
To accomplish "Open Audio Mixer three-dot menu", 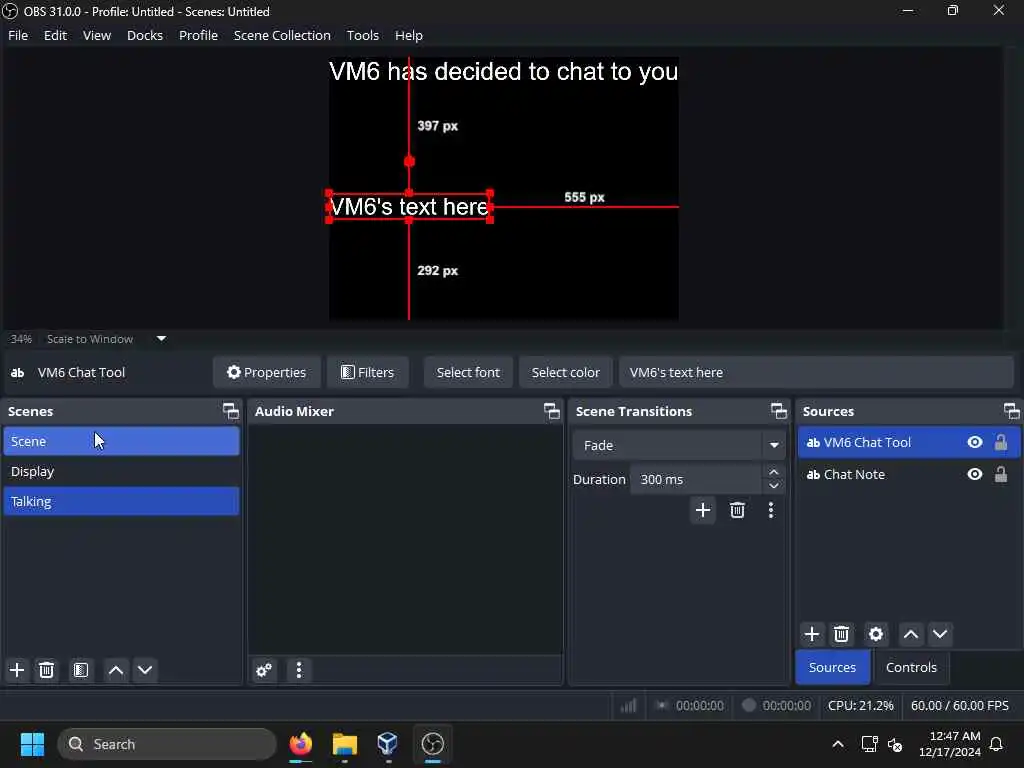I will tap(299, 670).
